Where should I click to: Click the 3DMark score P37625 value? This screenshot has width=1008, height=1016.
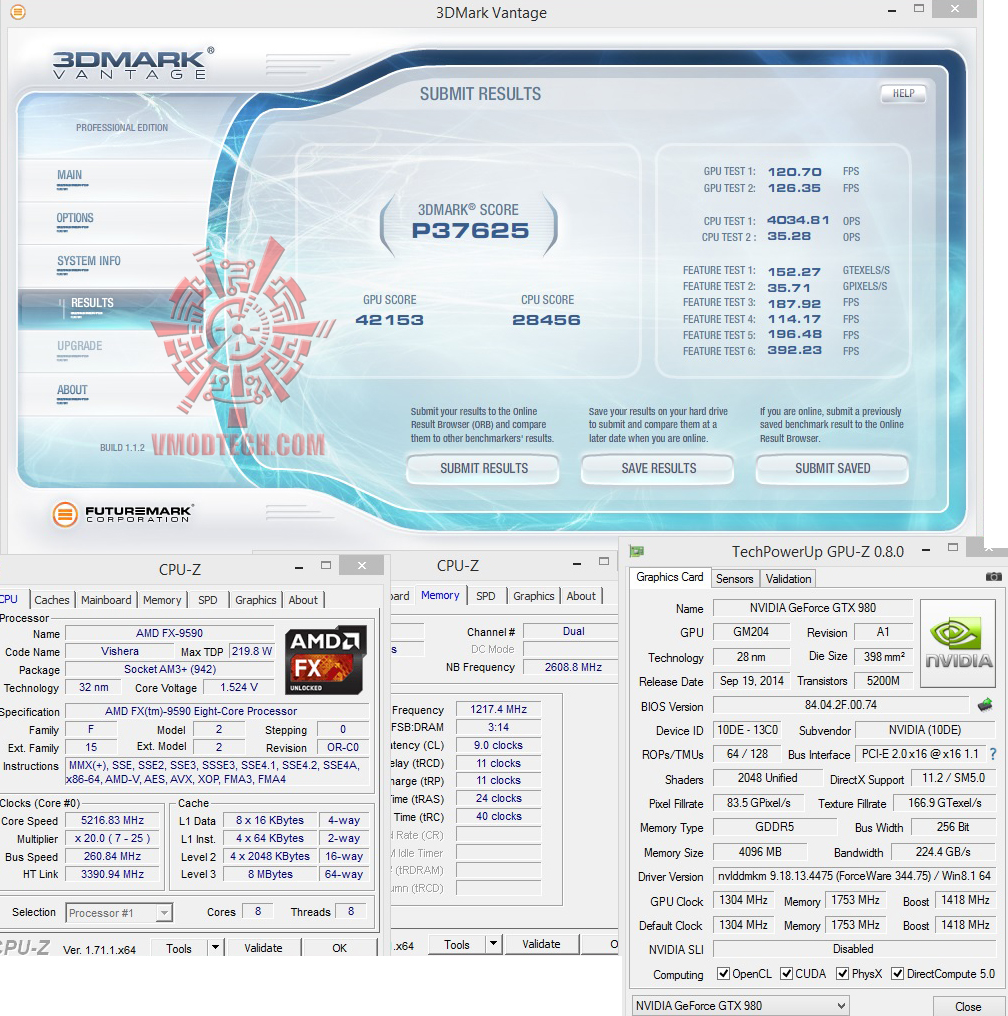coord(470,231)
